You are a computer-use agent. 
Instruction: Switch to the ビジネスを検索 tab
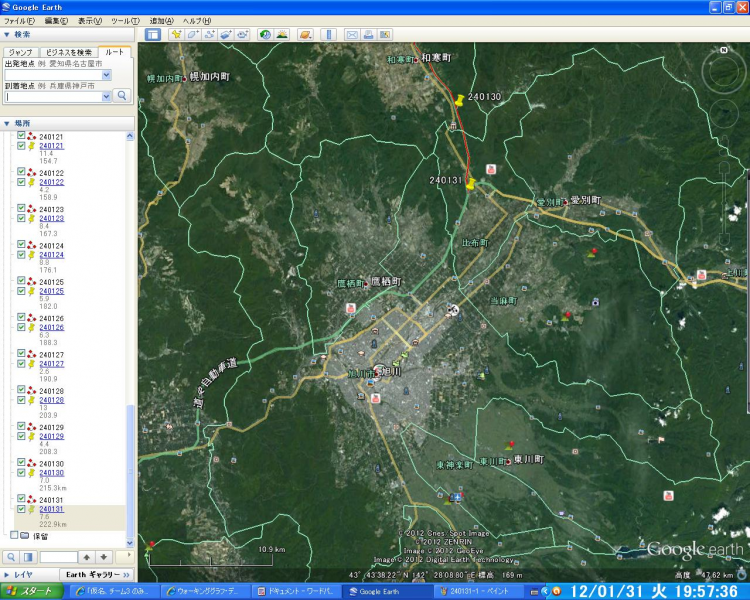(x=68, y=52)
